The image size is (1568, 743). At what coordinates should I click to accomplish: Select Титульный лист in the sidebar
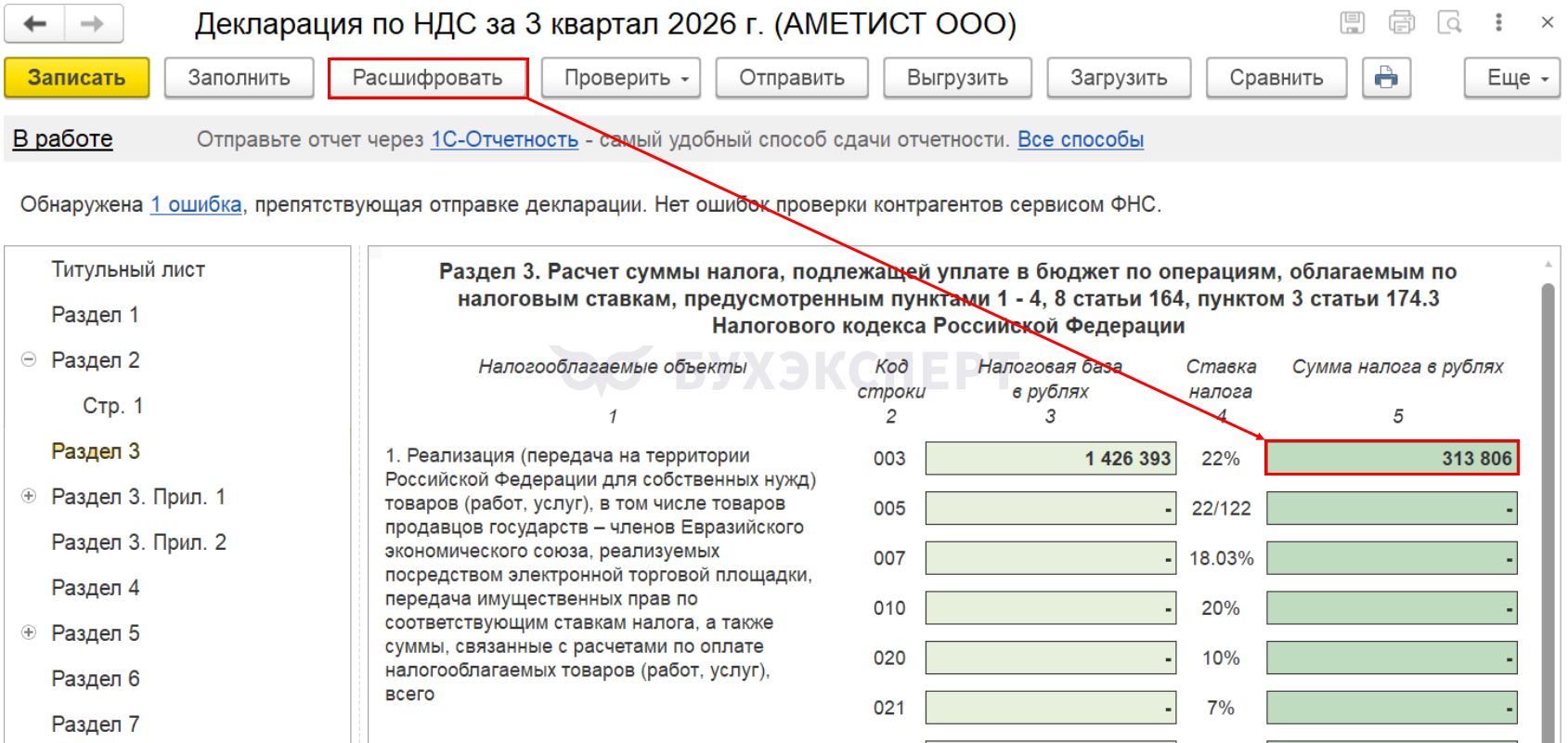click(x=128, y=269)
